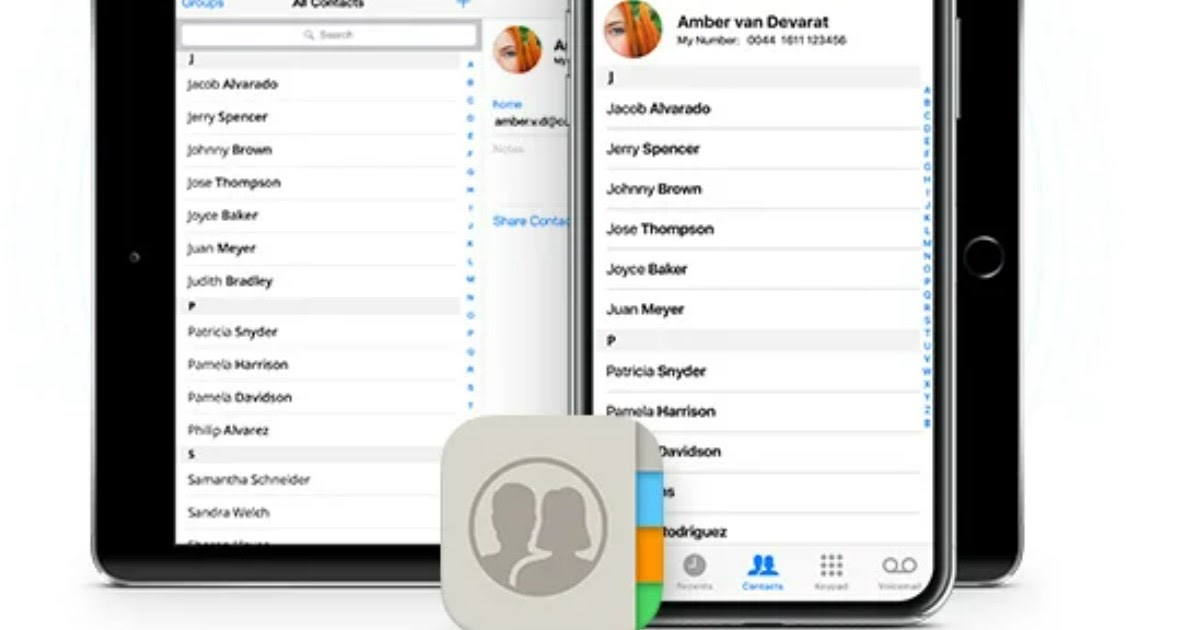Click the alphabet index strip on iPad
The image size is (1200, 630).
click(470, 235)
